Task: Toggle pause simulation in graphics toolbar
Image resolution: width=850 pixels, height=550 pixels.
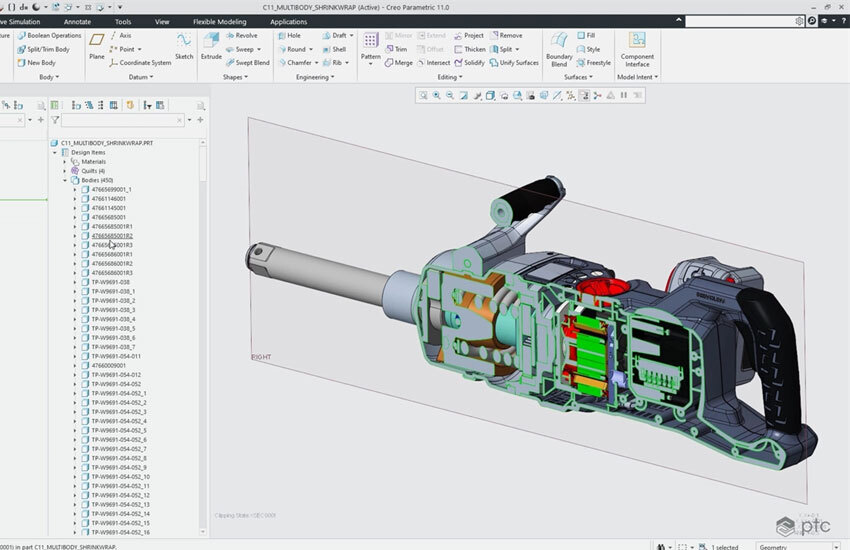Action: click(x=624, y=95)
